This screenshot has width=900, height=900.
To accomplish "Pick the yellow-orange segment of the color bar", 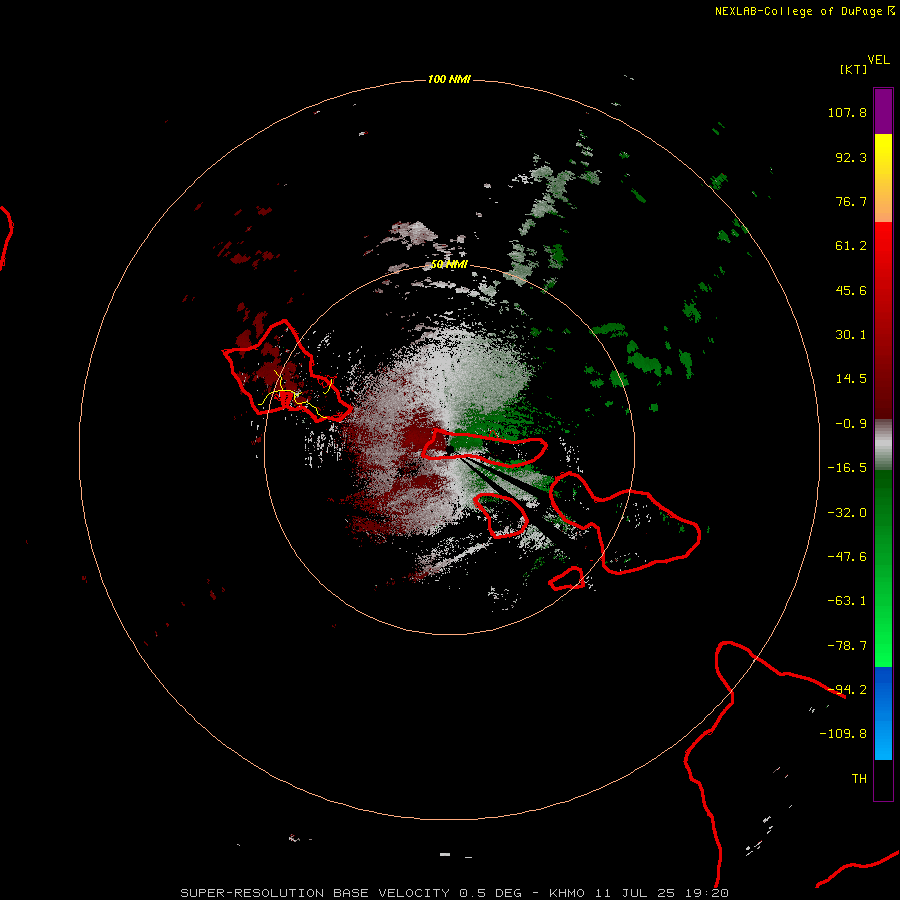I will pos(883,178).
